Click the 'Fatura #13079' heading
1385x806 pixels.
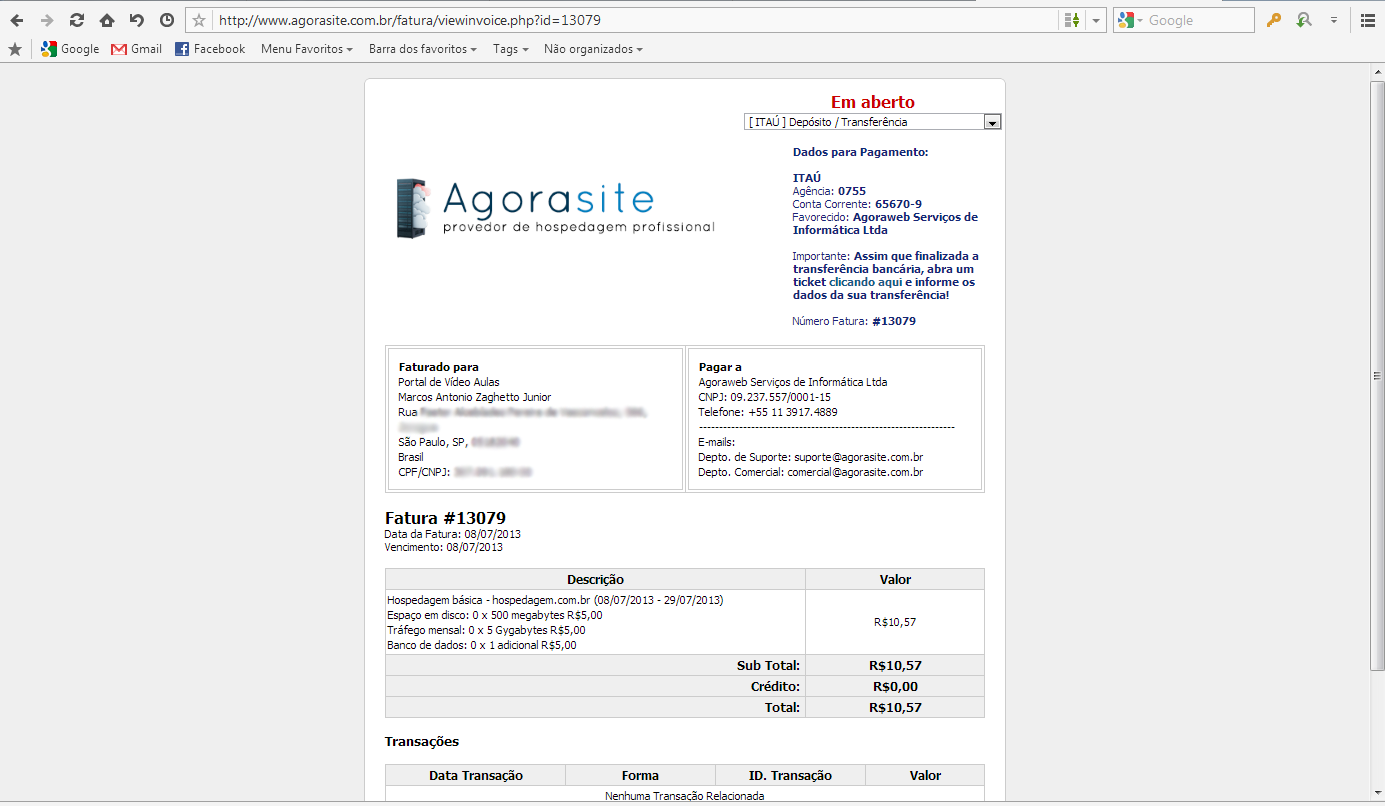tap(445, 518)
